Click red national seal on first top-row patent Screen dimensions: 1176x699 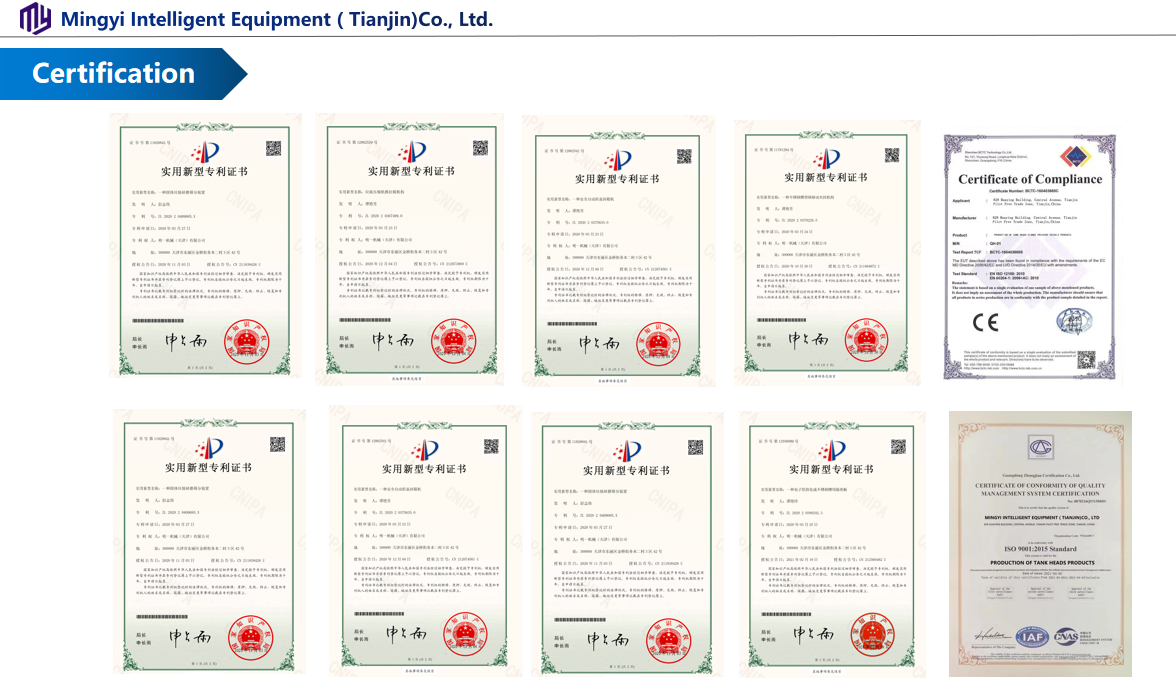(248, 342)
